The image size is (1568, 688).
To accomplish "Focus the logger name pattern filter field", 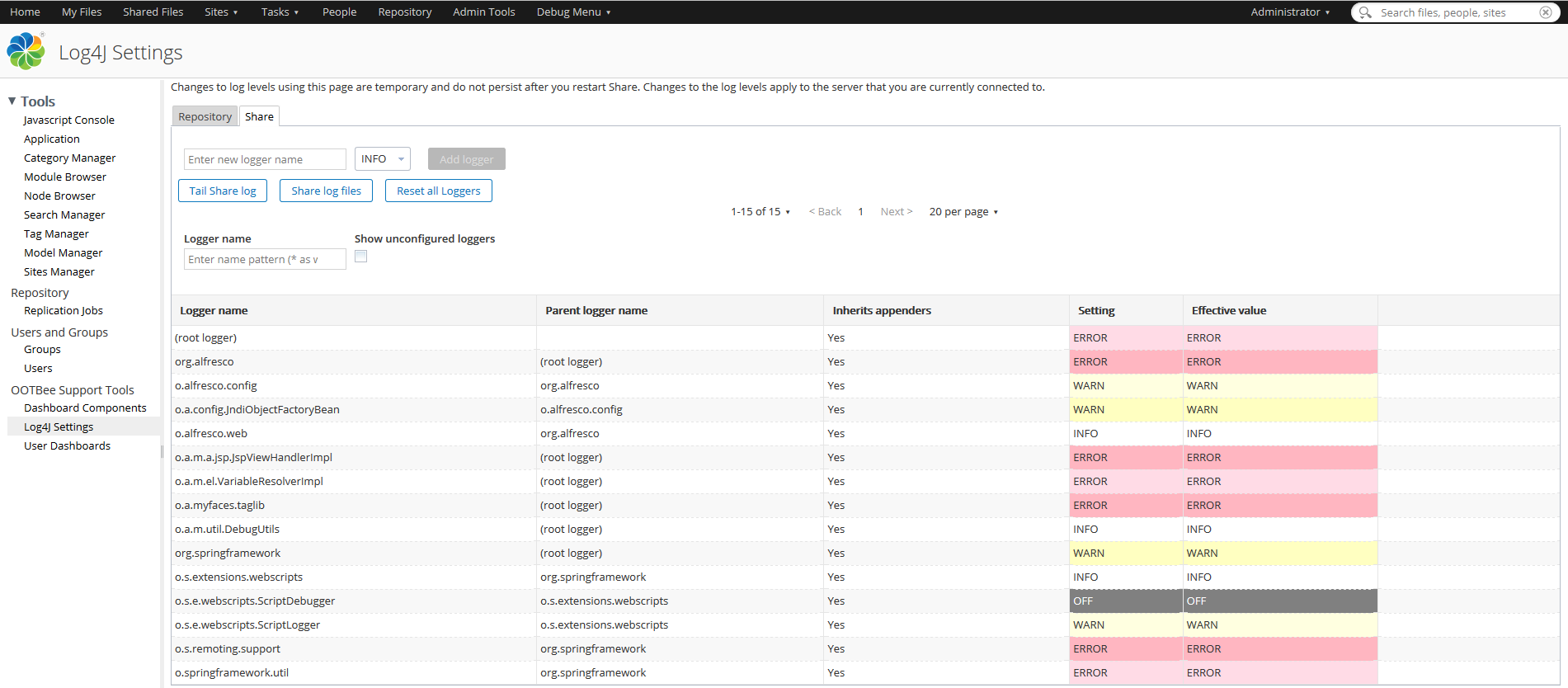I will (x=265, y=259).
